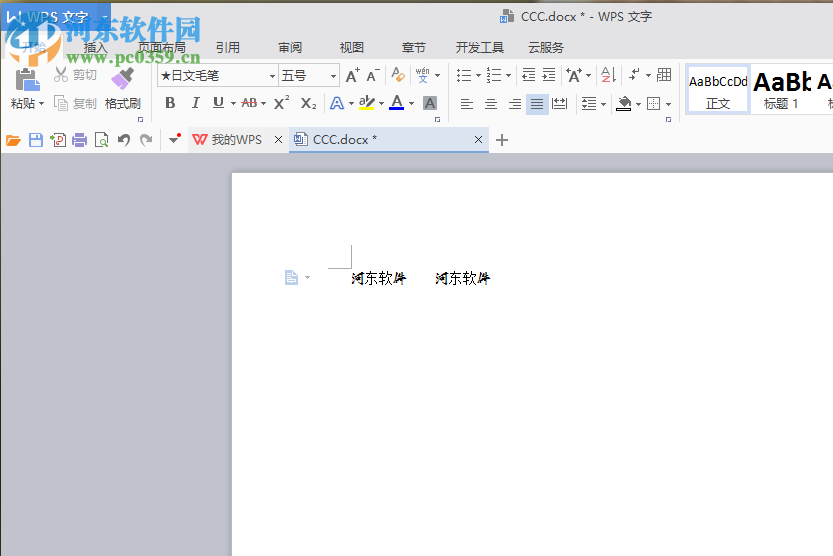This screenshot has width=833, height=556.
Task: Apply blue font color A
Action: [397, 103]
